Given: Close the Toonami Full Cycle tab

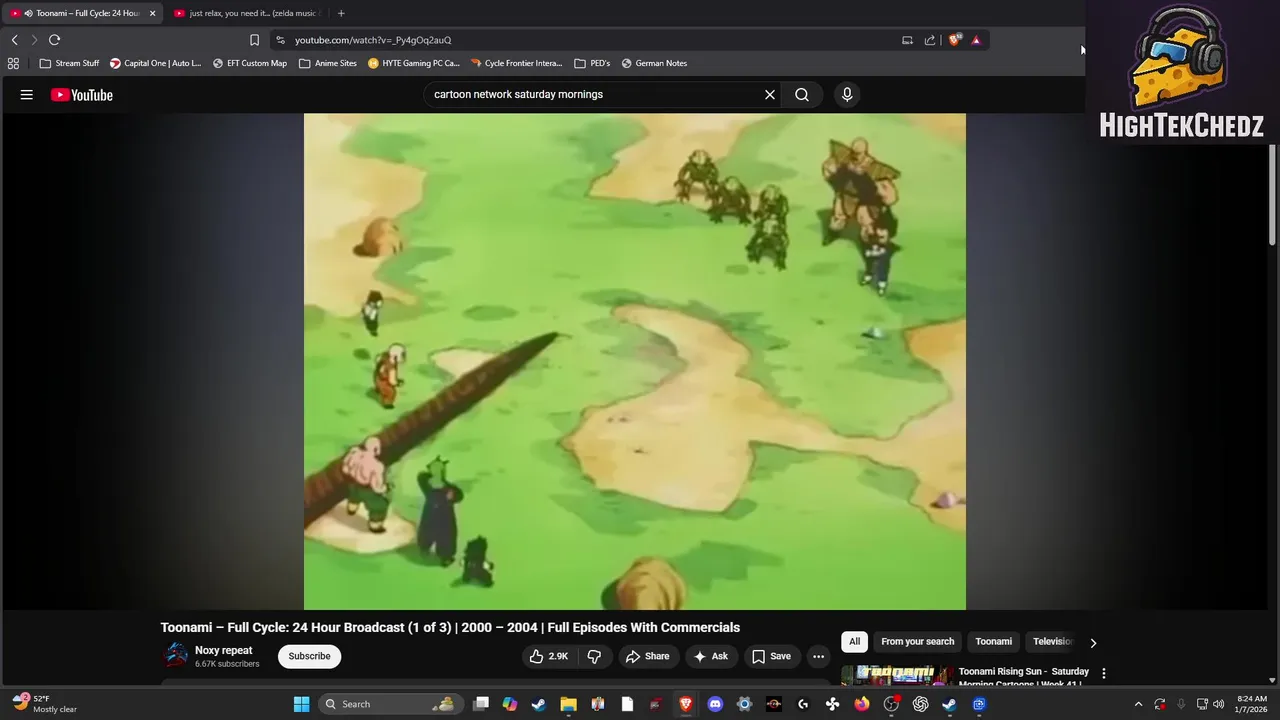Looking at the screenshot, I should click(152, 13).
